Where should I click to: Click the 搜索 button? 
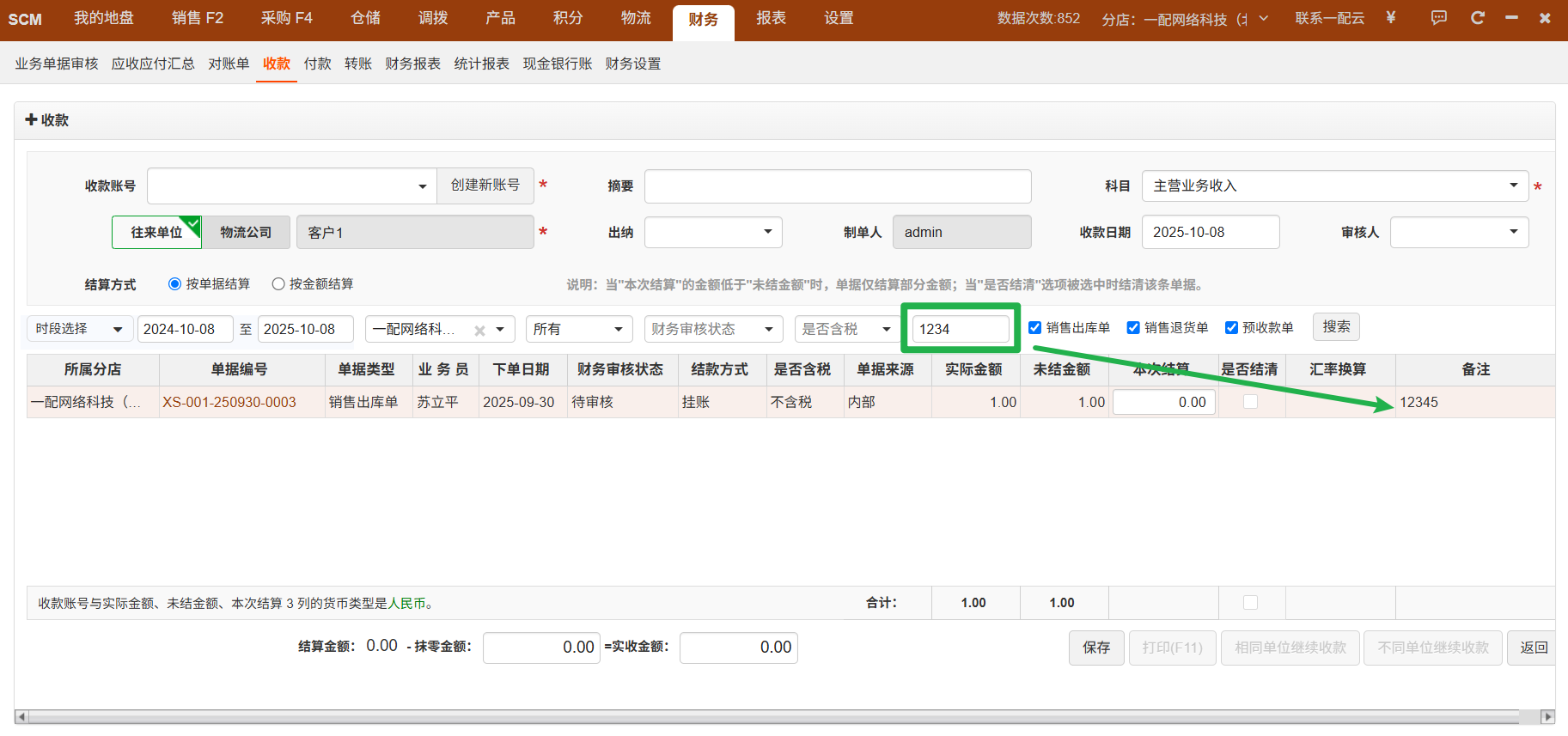point(1335,327)
